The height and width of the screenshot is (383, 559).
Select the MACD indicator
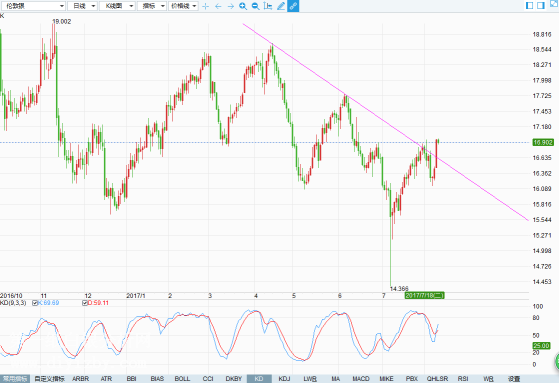pos(361,379)
